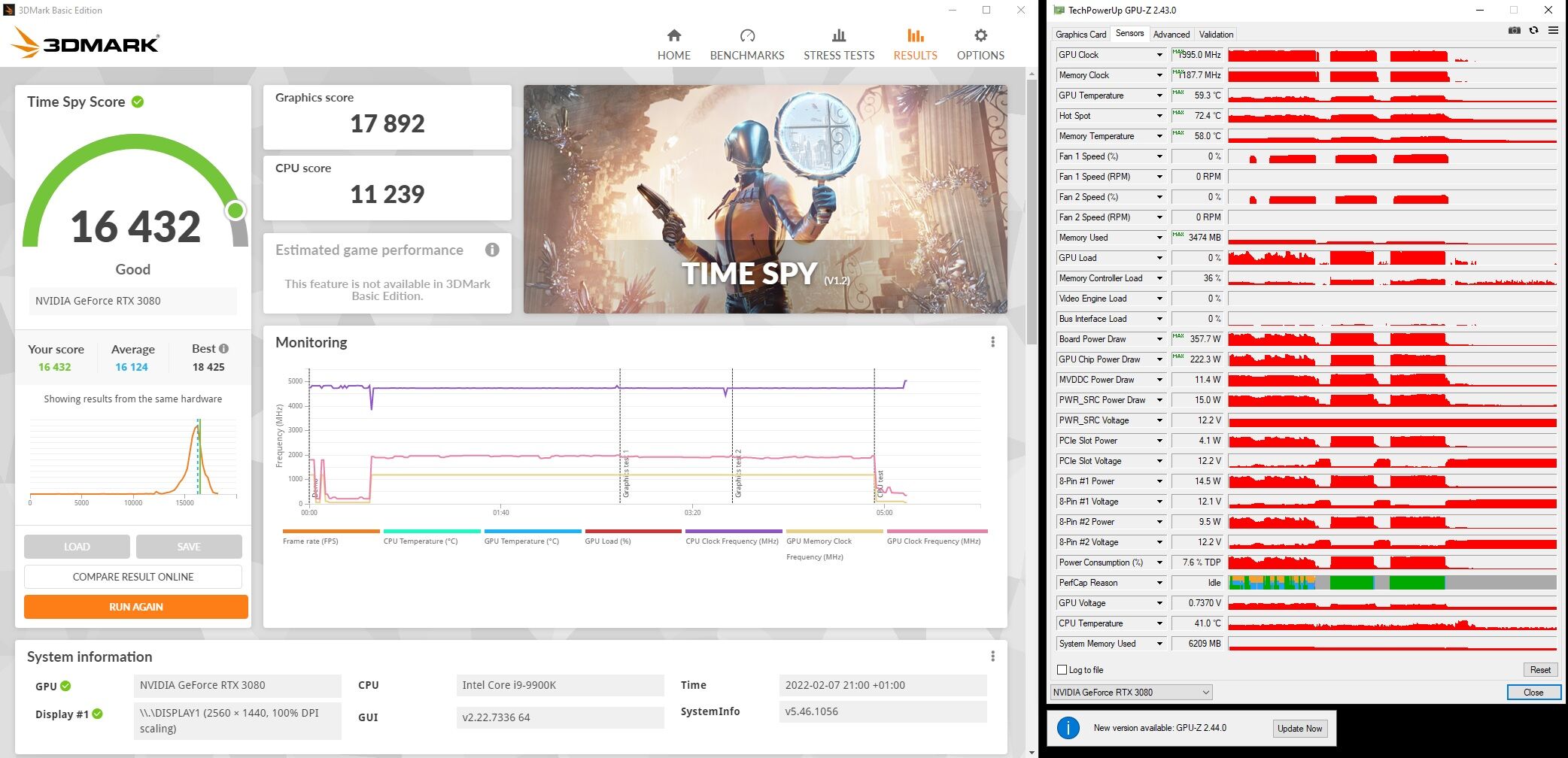
Task: Open the Validation tab in GPU-Z
Action: point(1216,35)
